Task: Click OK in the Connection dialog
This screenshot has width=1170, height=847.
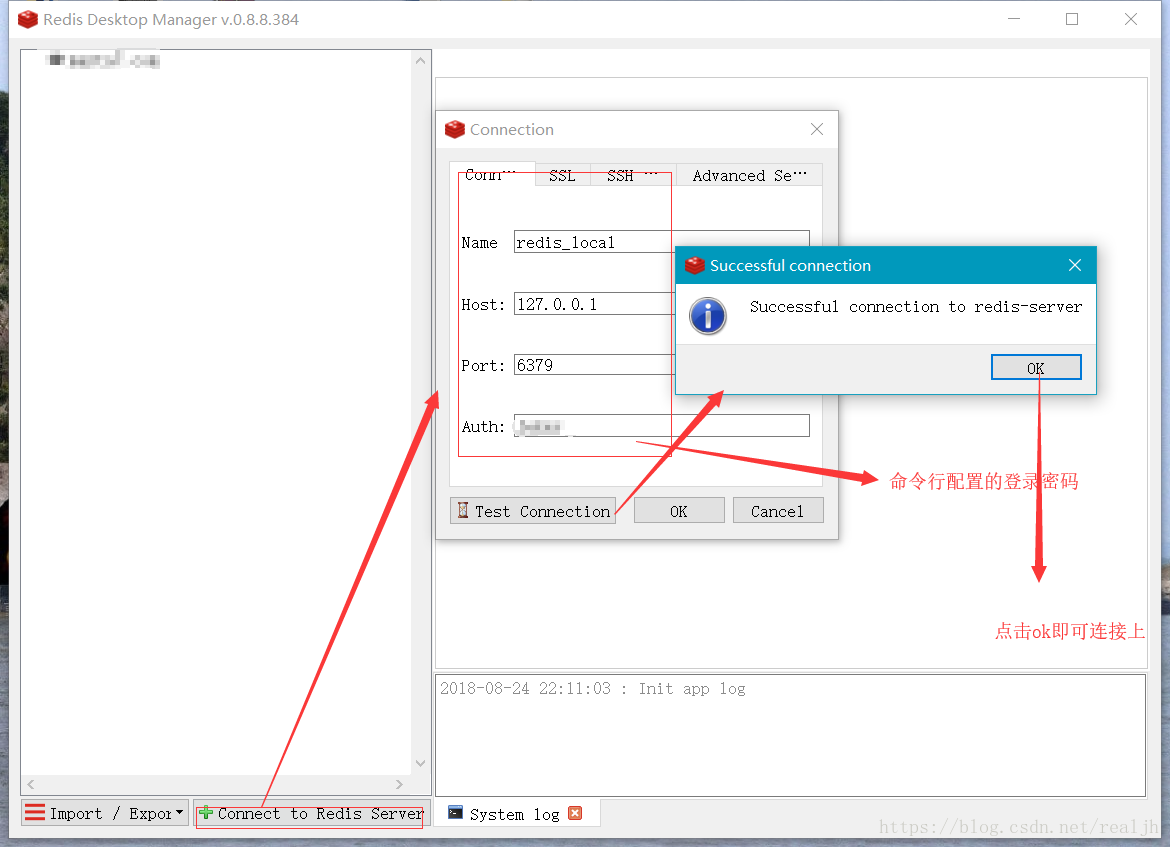Action: [679, 511]
